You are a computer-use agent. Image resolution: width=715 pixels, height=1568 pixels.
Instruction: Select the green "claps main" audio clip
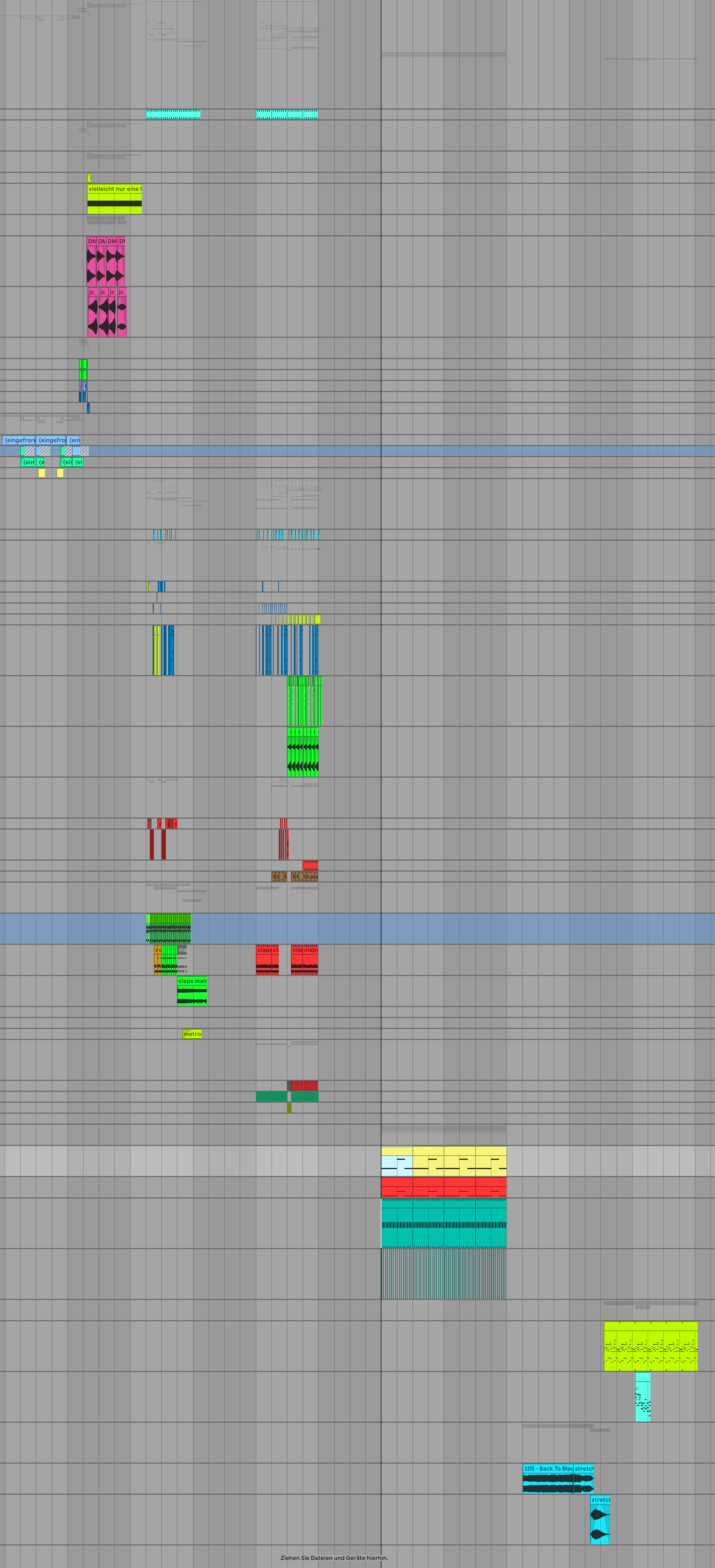[192, 991]
